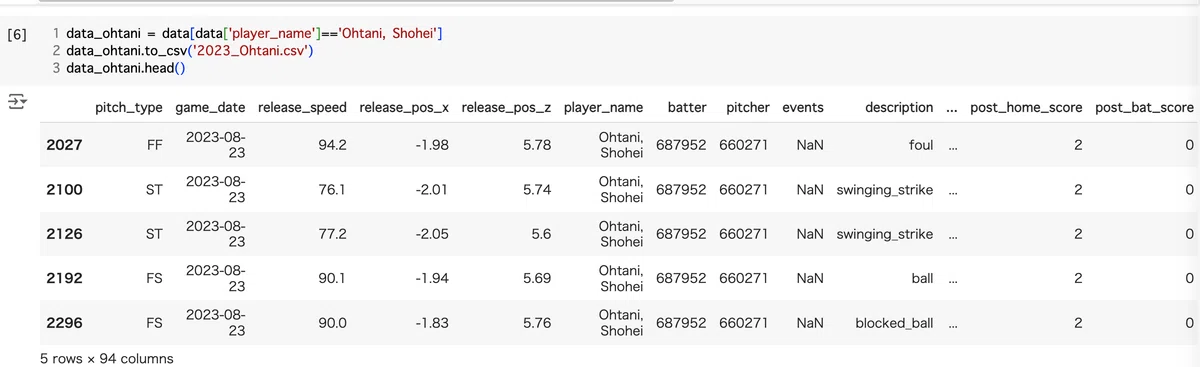Click release_pos_x value -1.94
This screenshot has height=367, width=1200.
[432, 278]
